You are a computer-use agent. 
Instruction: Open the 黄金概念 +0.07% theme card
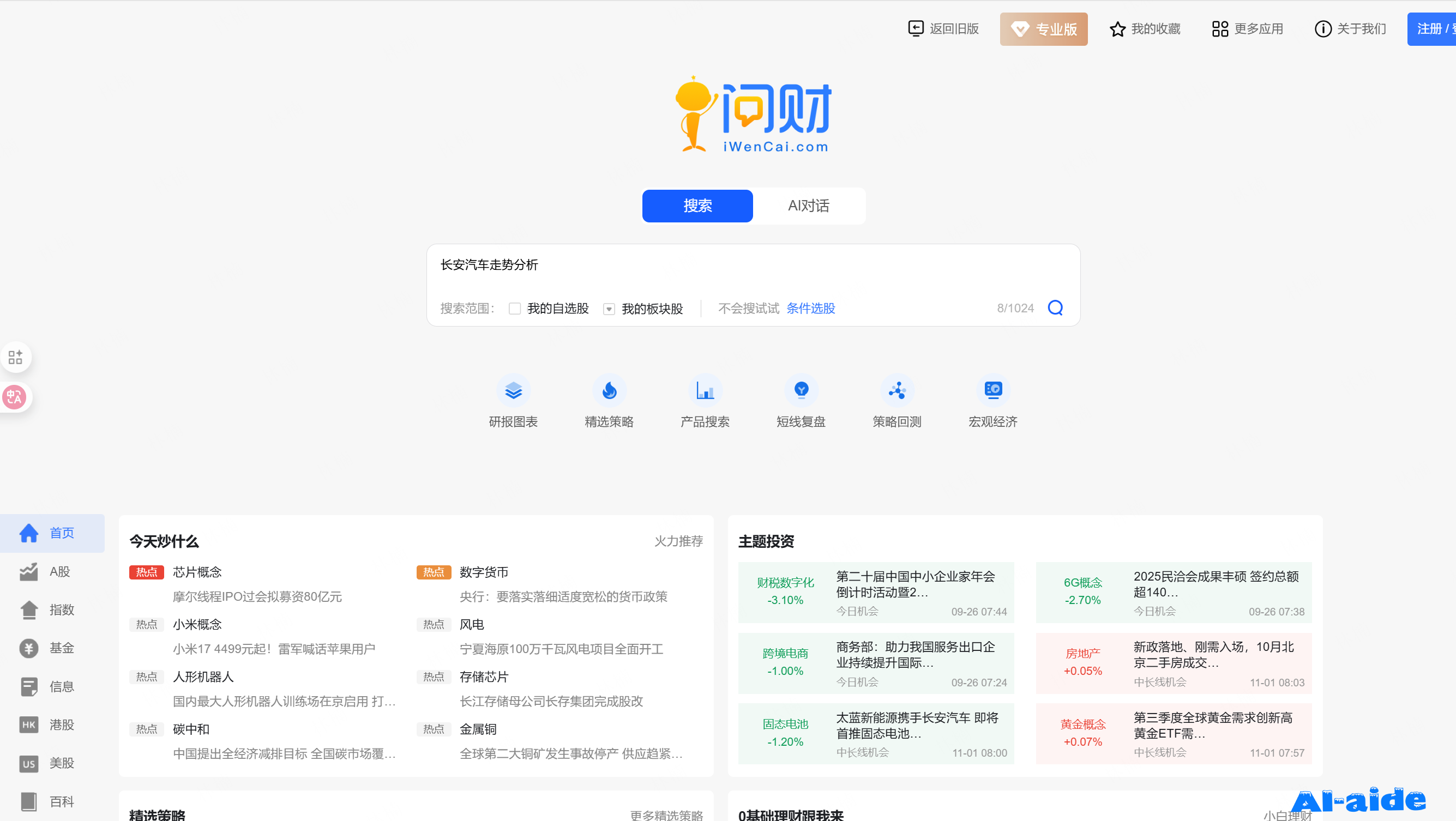[x=1174, y=734]
